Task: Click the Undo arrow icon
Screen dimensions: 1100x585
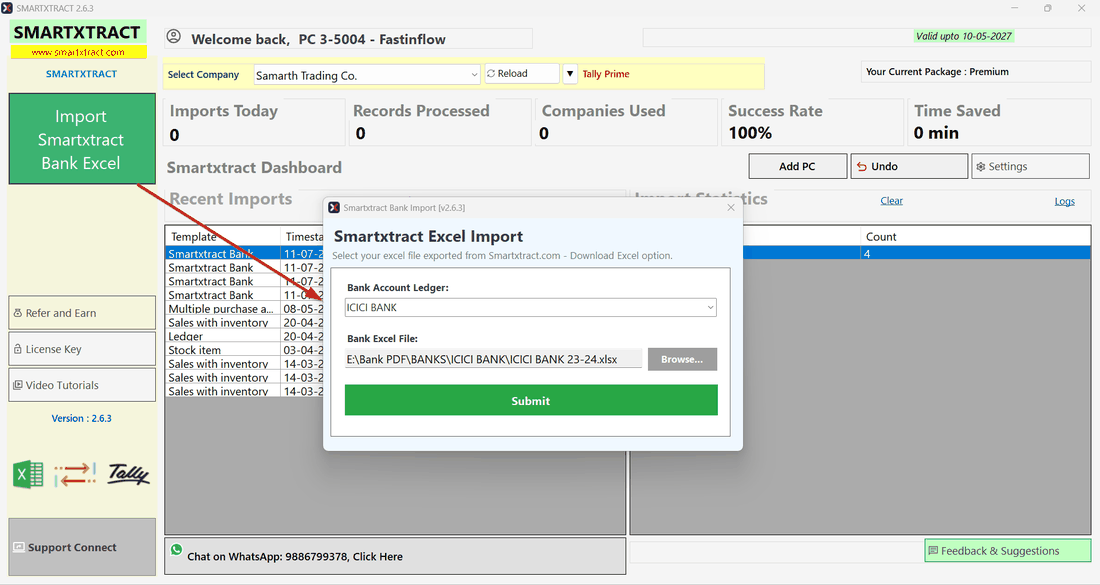Action: (861, 167)
